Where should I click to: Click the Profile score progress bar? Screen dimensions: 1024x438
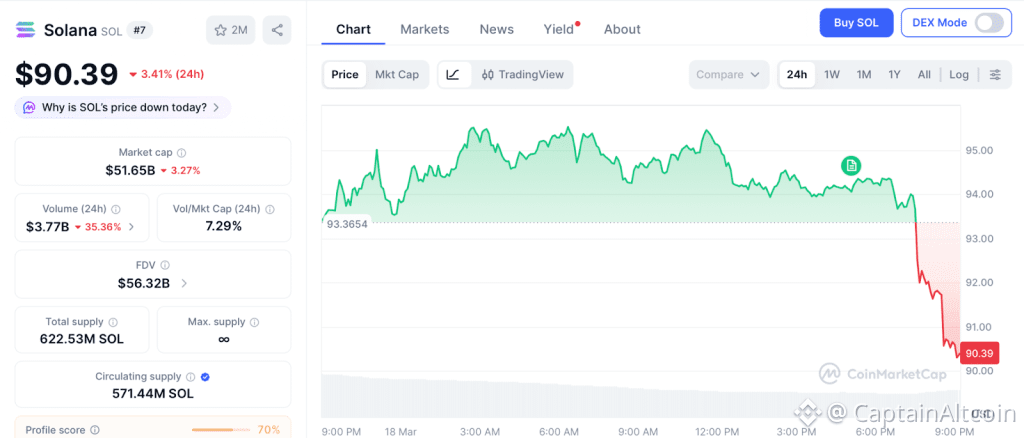[x=220, y=430]
